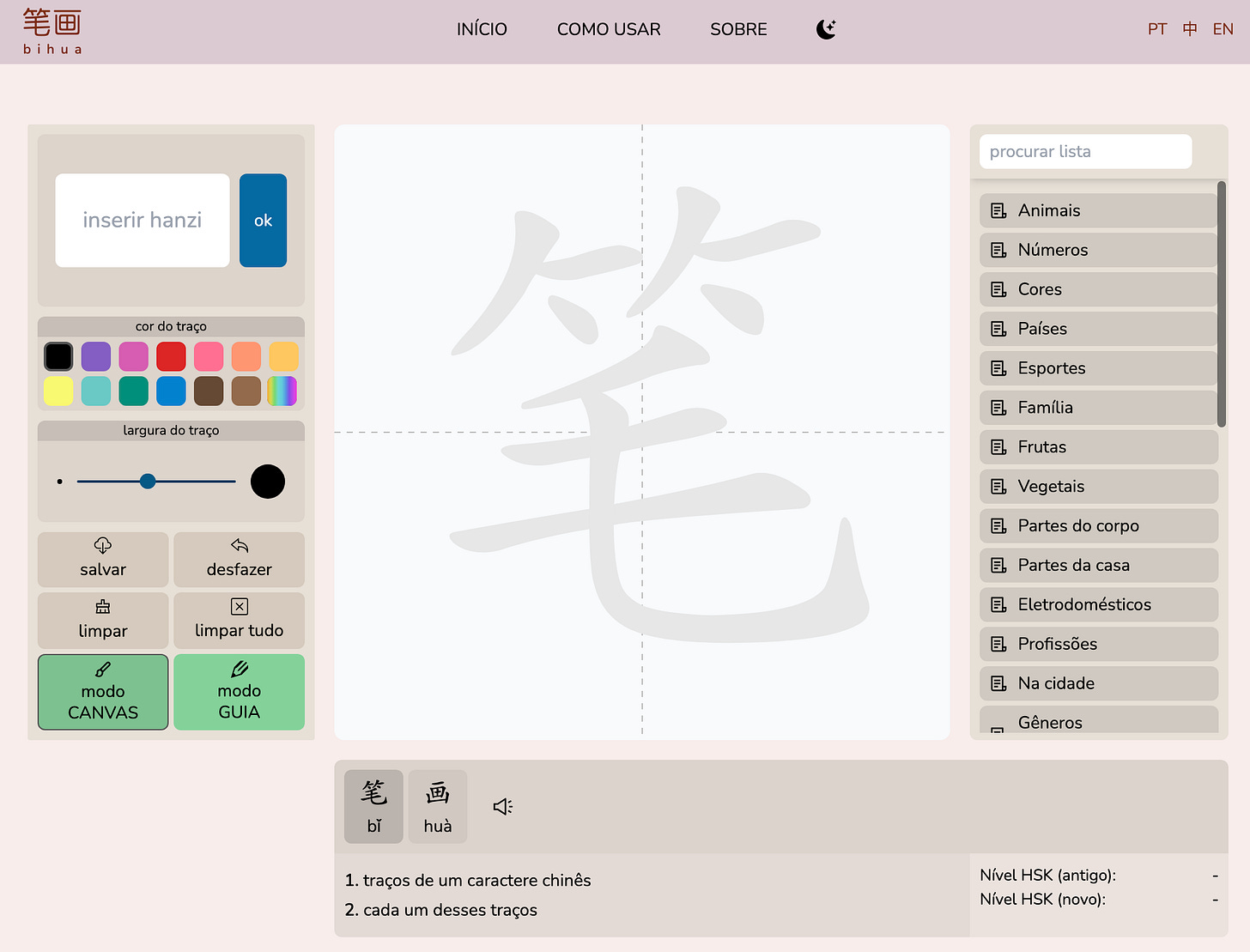Open the Países list
The width and height of the screenshot is (1250, 952).
click(1099, 329)
